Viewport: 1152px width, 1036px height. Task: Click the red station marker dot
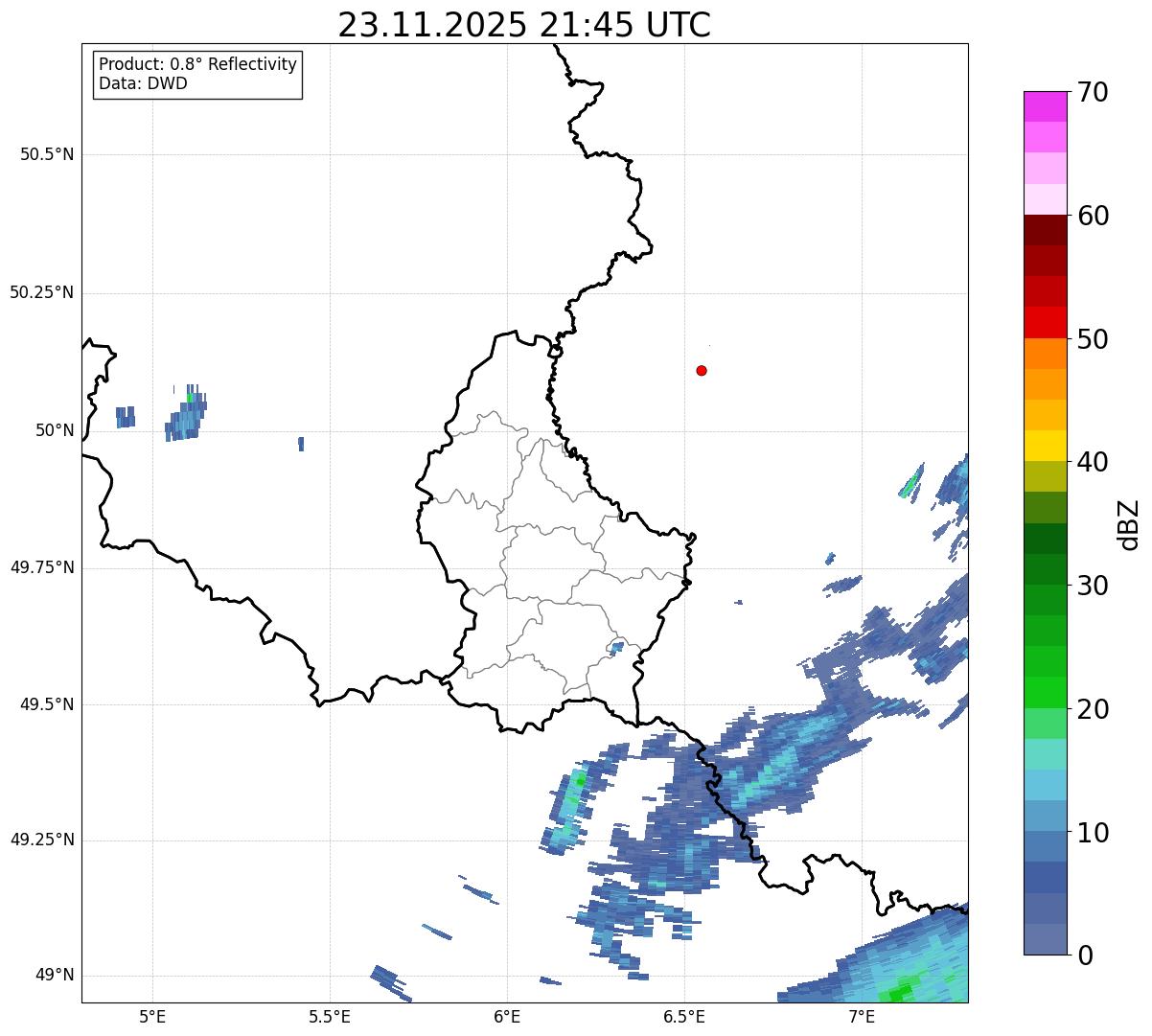click(x=702, y=370)
